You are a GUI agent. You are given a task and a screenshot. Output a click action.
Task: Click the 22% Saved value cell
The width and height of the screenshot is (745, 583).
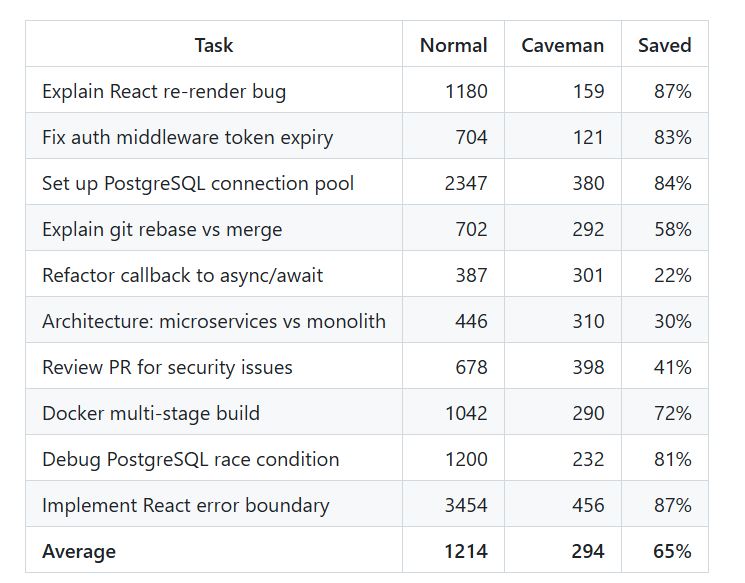coord(665,275)
